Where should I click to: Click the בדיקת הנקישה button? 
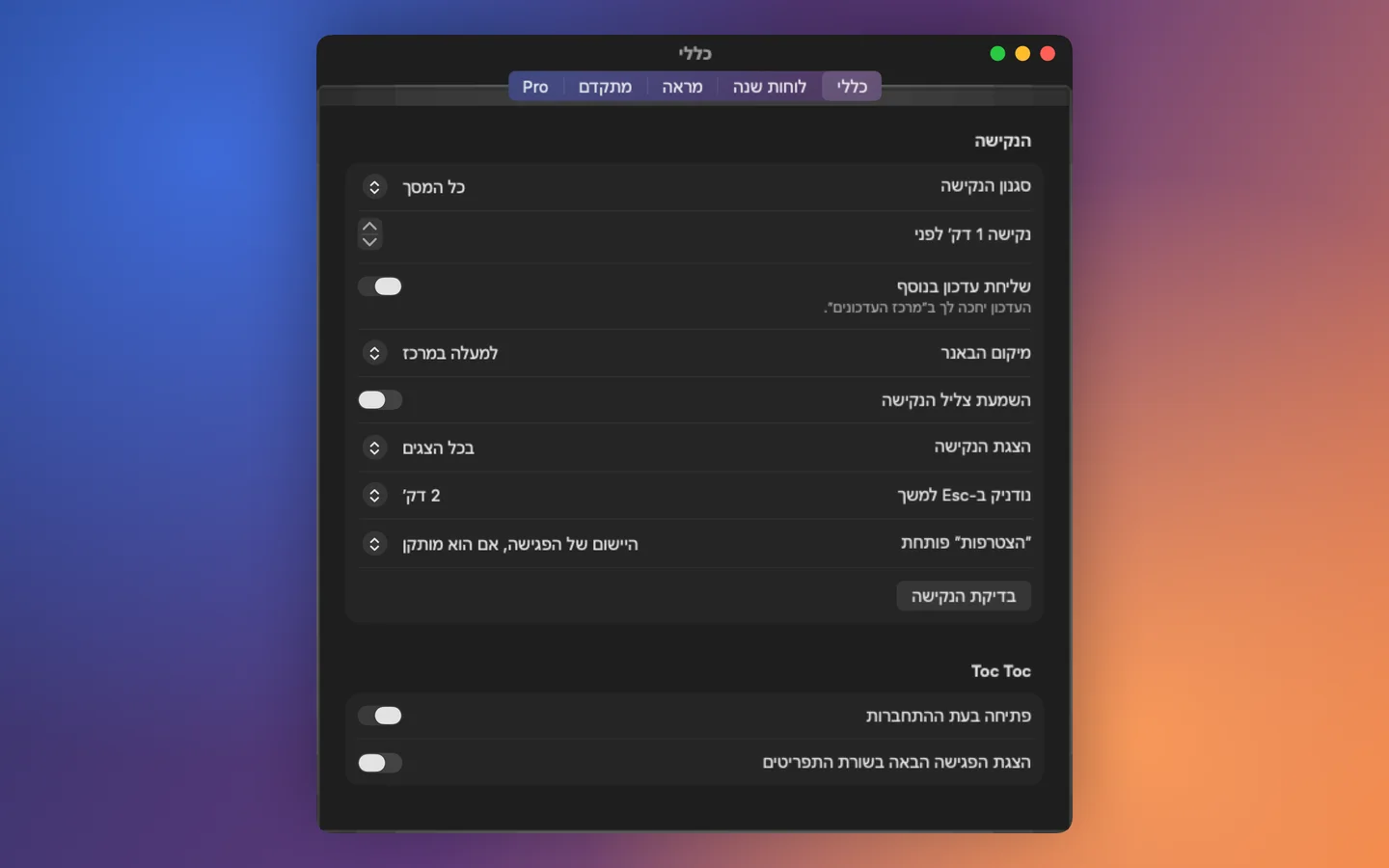click(964, 596)
